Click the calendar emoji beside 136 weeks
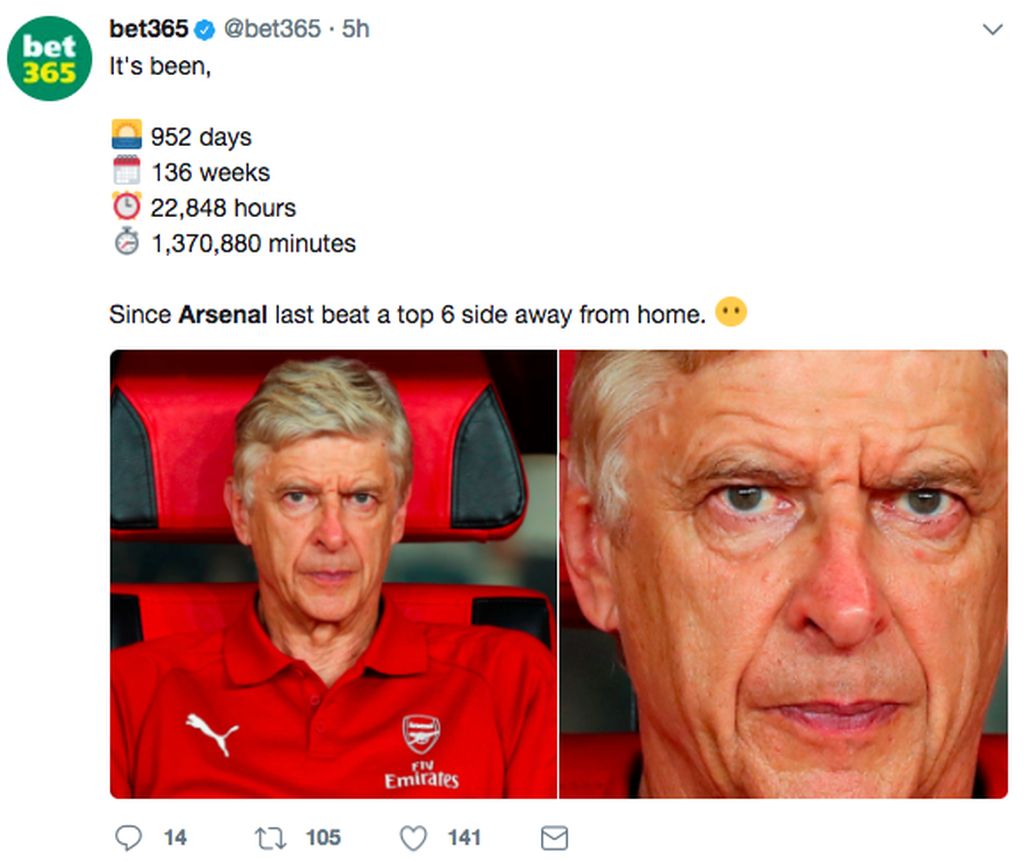This screenshot has width=1024, height=861. point(126,171)
